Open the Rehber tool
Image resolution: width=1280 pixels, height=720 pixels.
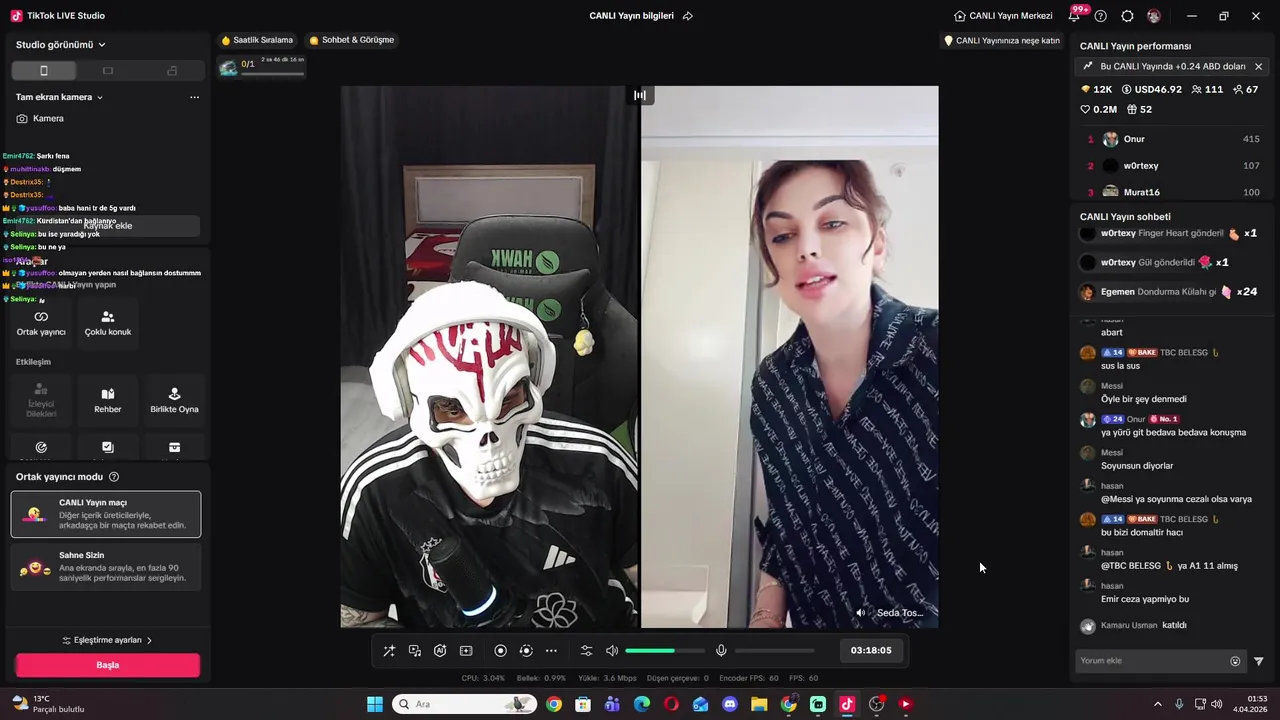(x=108, y=400)
